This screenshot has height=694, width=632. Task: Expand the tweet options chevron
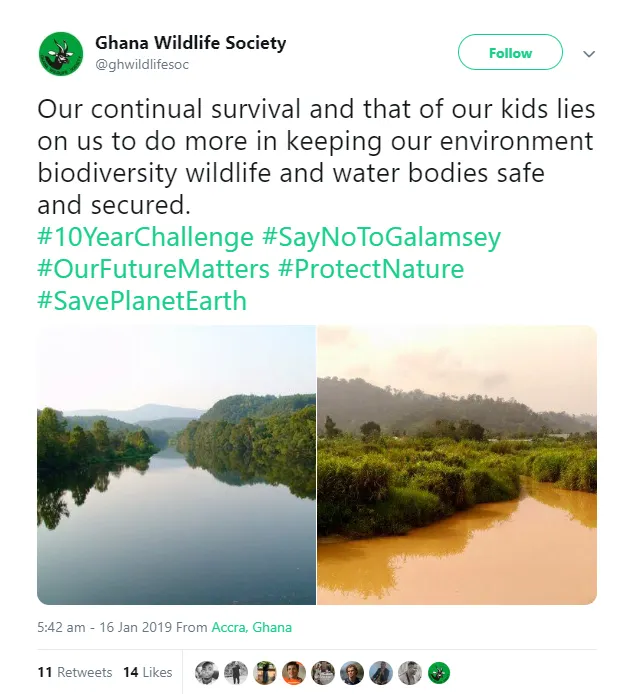(x=589, y=53)
